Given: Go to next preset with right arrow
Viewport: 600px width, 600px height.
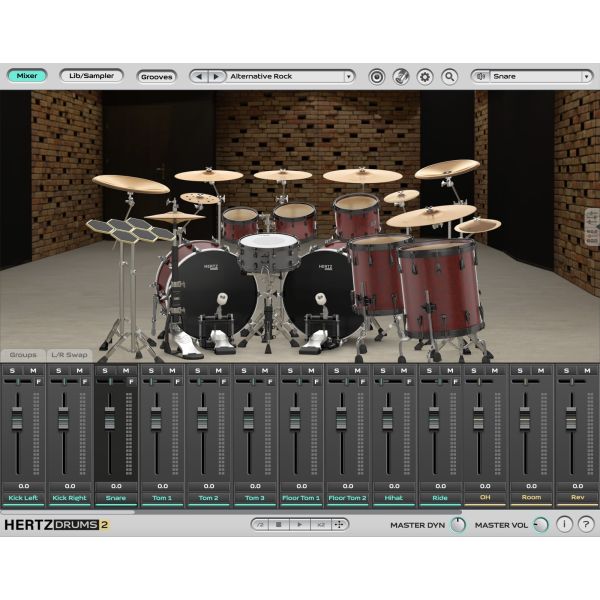Looking at the screenshot, I should click(216, 77).
